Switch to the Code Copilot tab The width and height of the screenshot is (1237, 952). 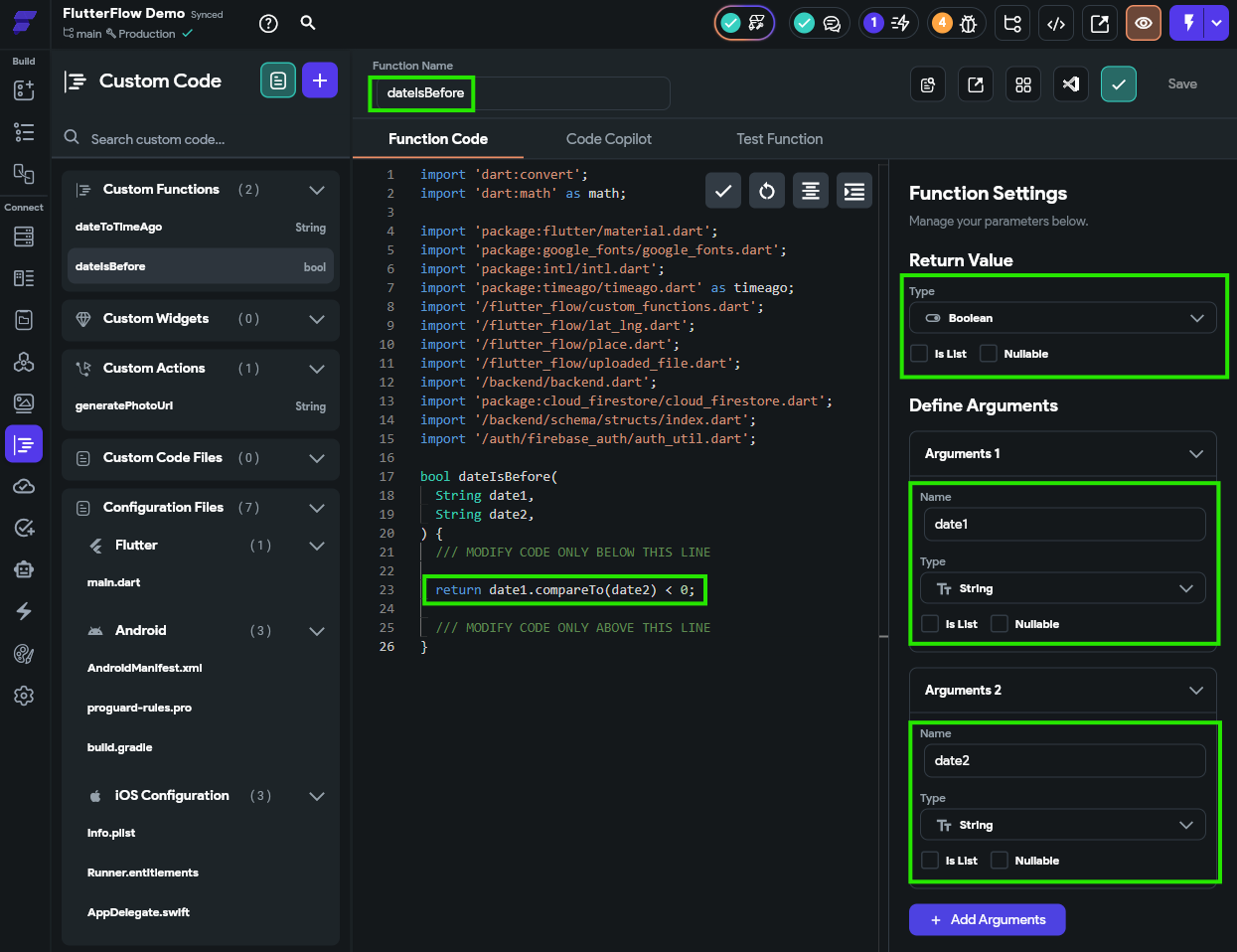pos(609,139)
